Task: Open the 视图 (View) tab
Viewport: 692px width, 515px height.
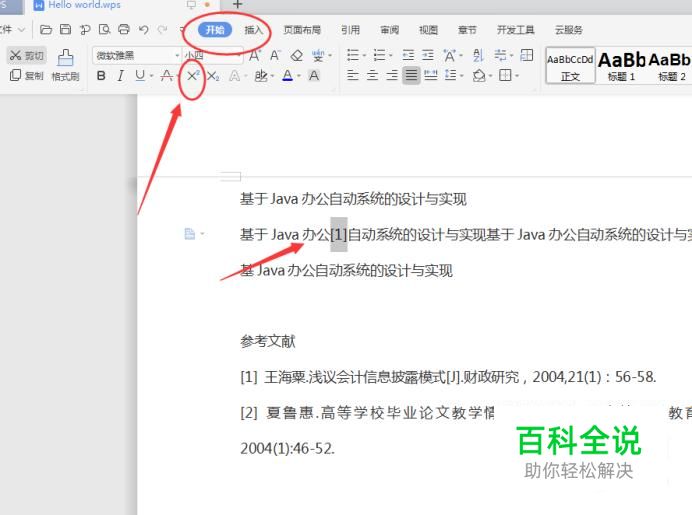Action: (428, 30)
